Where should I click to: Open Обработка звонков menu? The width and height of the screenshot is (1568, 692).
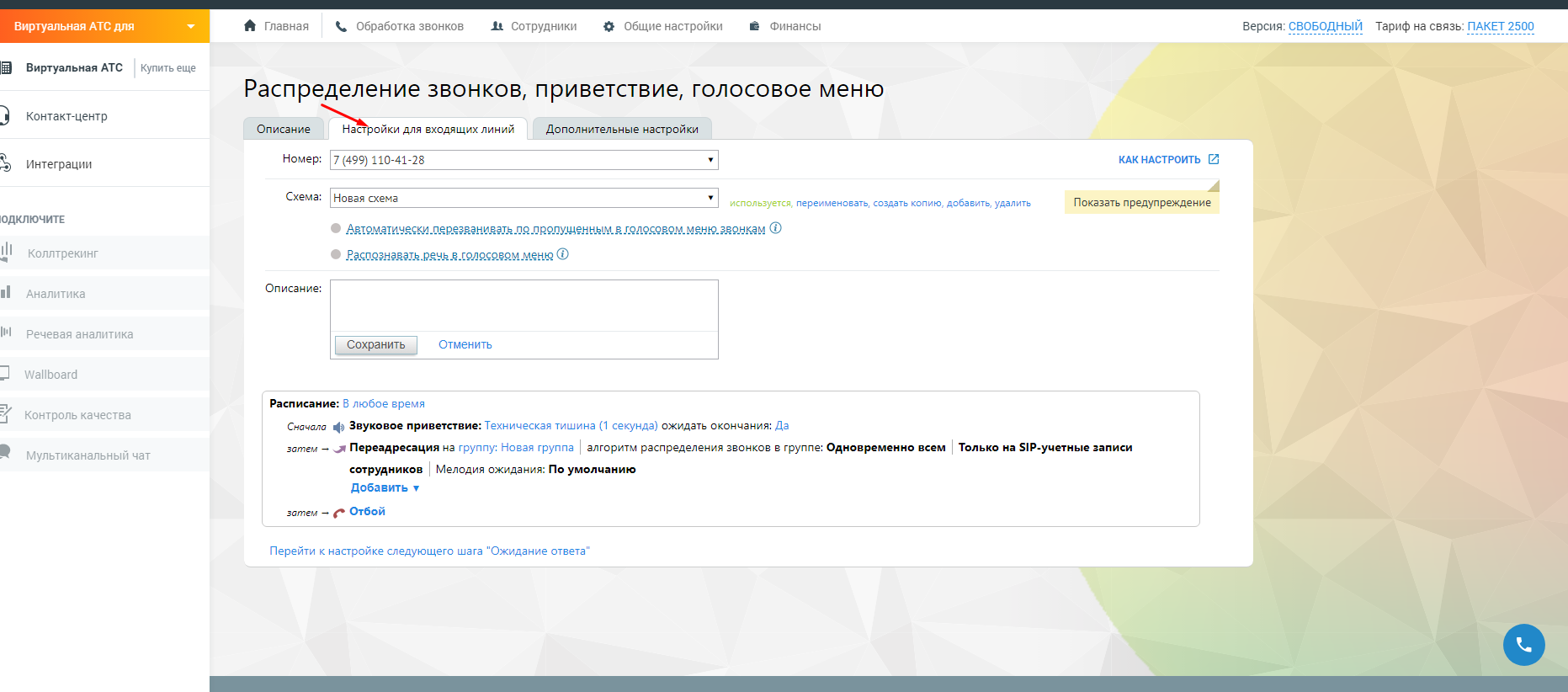pos(410,26)
